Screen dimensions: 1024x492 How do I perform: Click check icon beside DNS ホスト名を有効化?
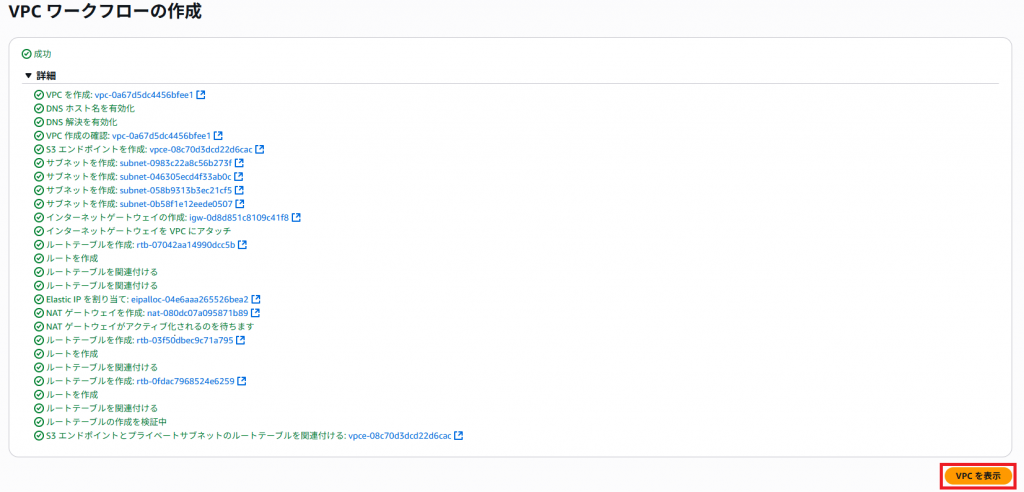[x=39, y=108]
